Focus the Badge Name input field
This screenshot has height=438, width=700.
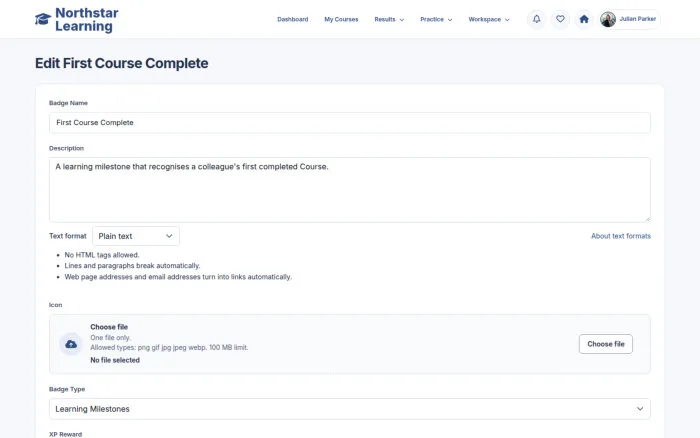pos(350,122)
